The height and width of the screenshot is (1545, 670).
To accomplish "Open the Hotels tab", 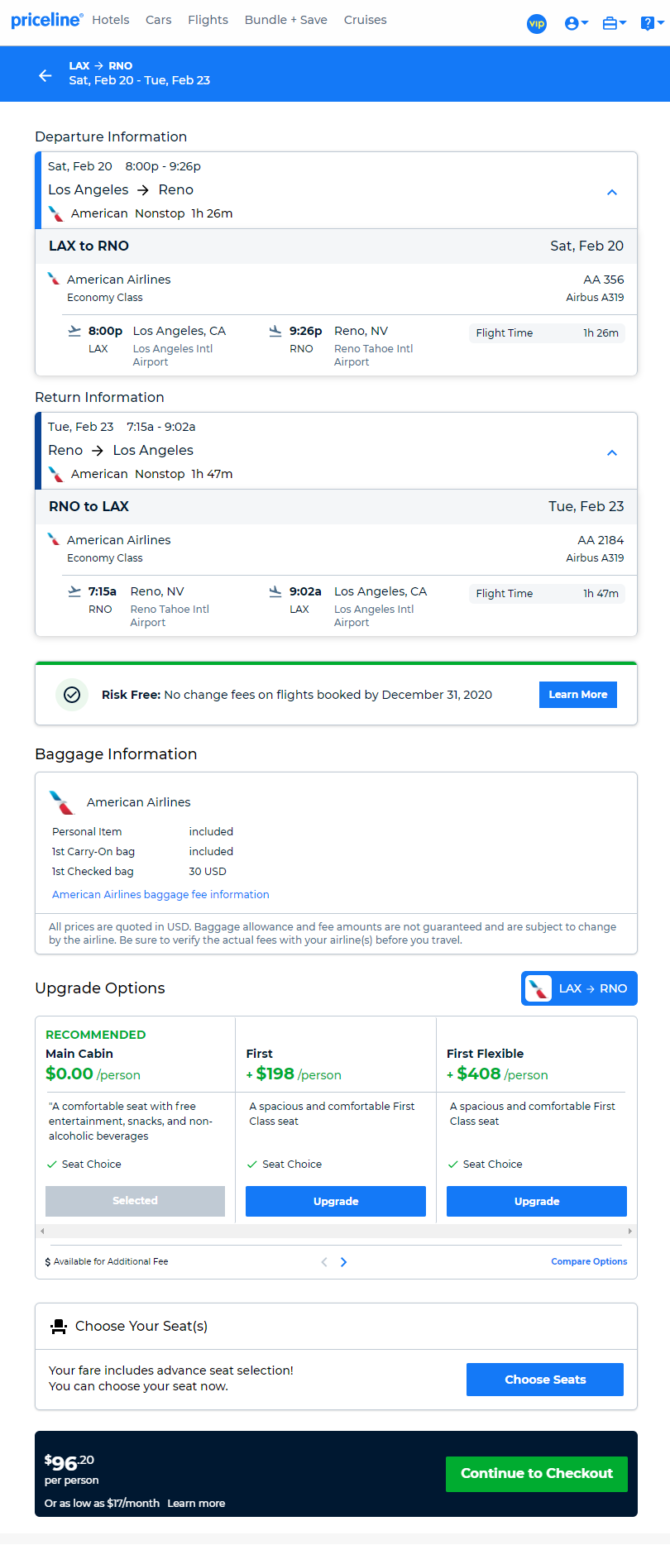I will point(110,20).
